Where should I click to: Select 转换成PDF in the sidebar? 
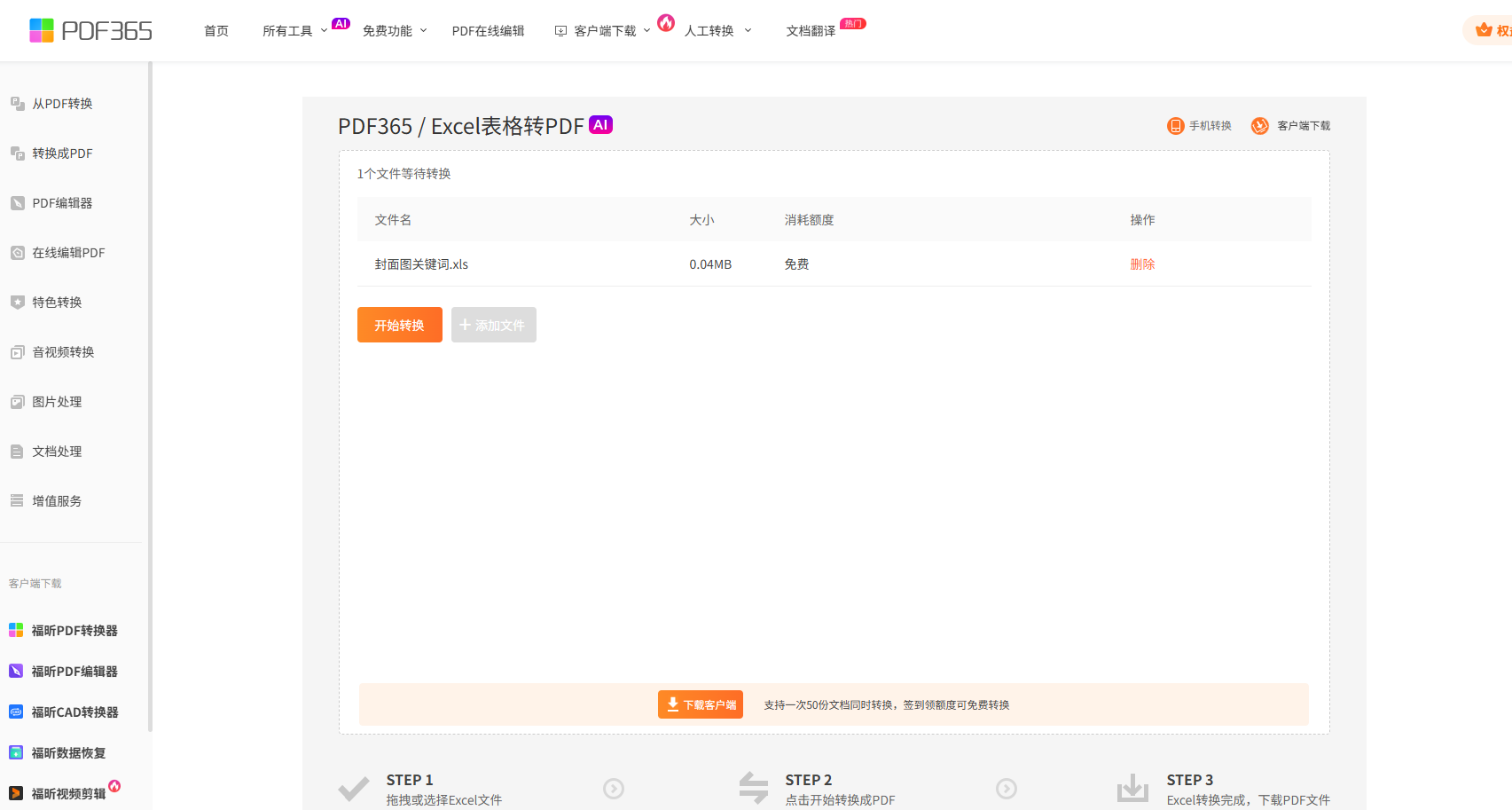coord(62,153)
